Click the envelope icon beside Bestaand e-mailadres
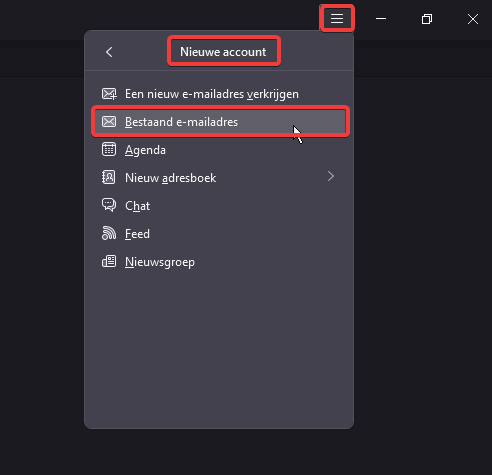Viewport: 492px width, 475px height. (109, 122)
